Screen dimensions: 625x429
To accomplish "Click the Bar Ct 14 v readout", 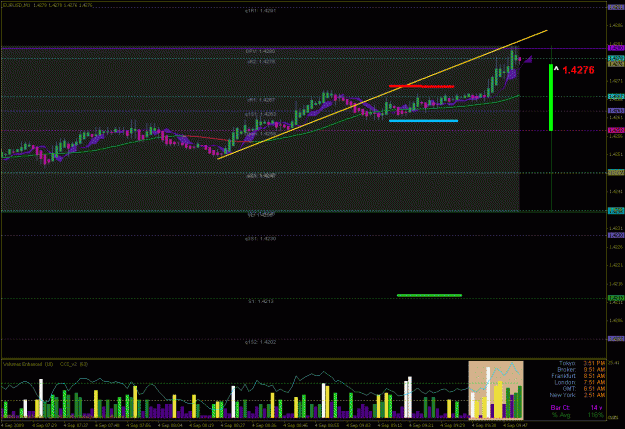I will tap(577, 408).
